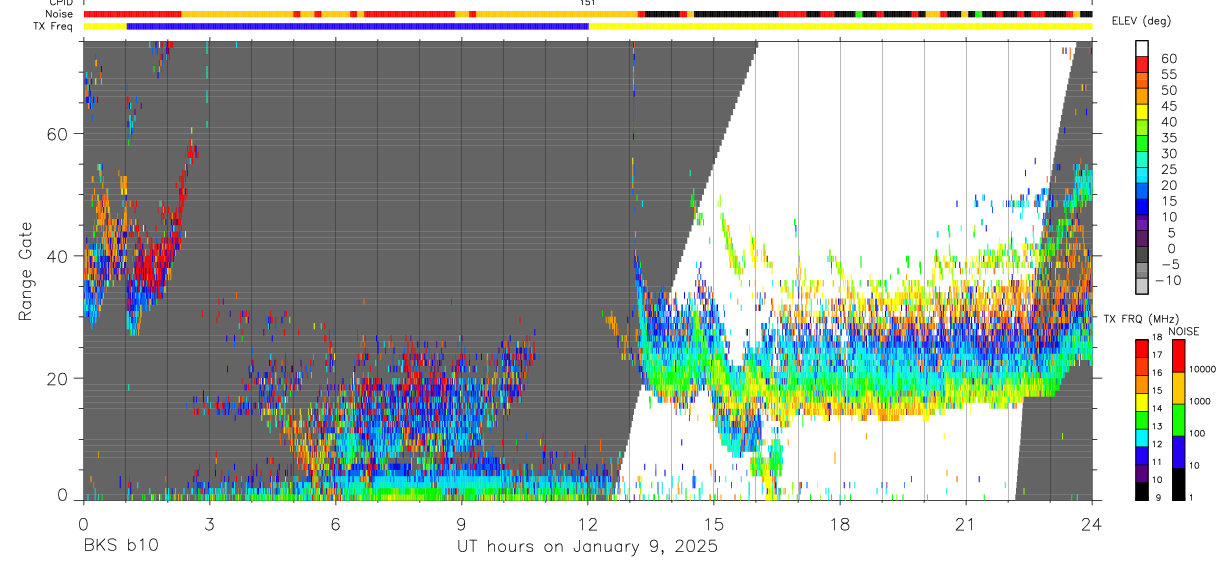
Task: Click the "10000" tick on the NOISE legend
Action: coord(1205,370)
